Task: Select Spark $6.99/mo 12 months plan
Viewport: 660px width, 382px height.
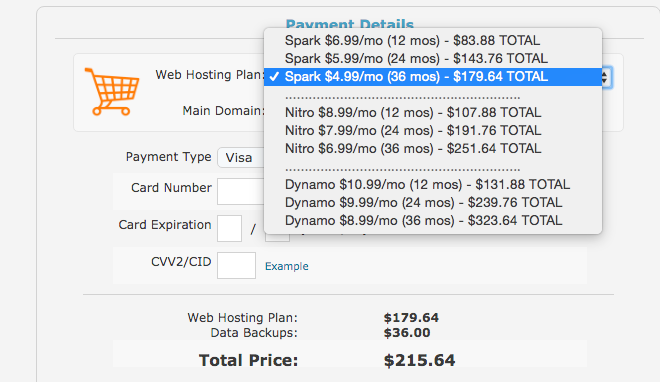Action: 433,40
